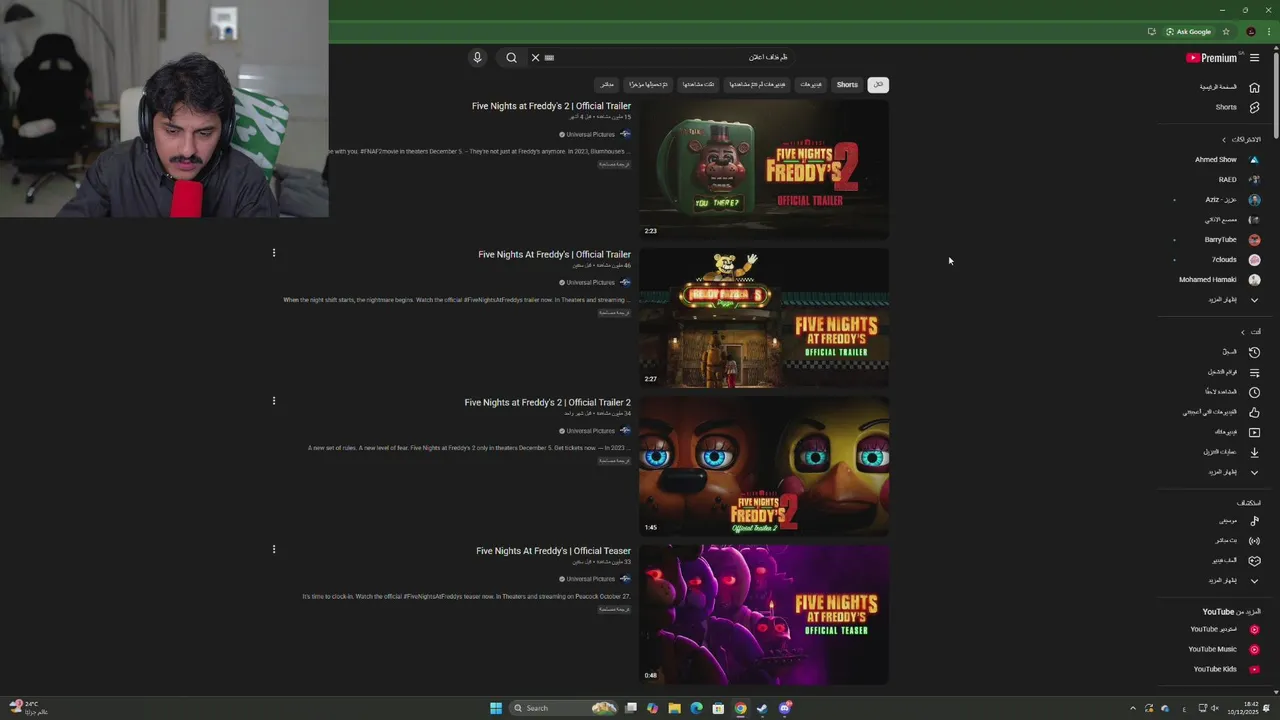The width and height of the screenshot is (1280, 720).
Task: Clear the search query with X
Action: click(x=535, y=57)
